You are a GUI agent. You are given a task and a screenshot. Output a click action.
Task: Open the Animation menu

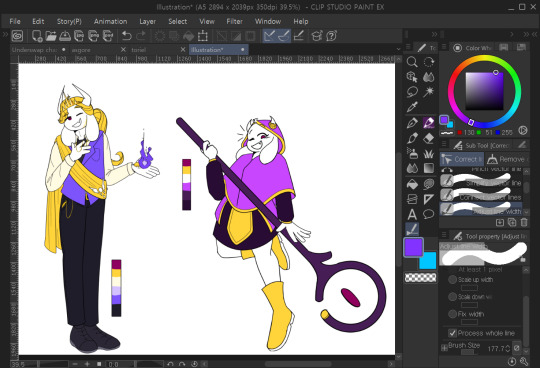110,21
